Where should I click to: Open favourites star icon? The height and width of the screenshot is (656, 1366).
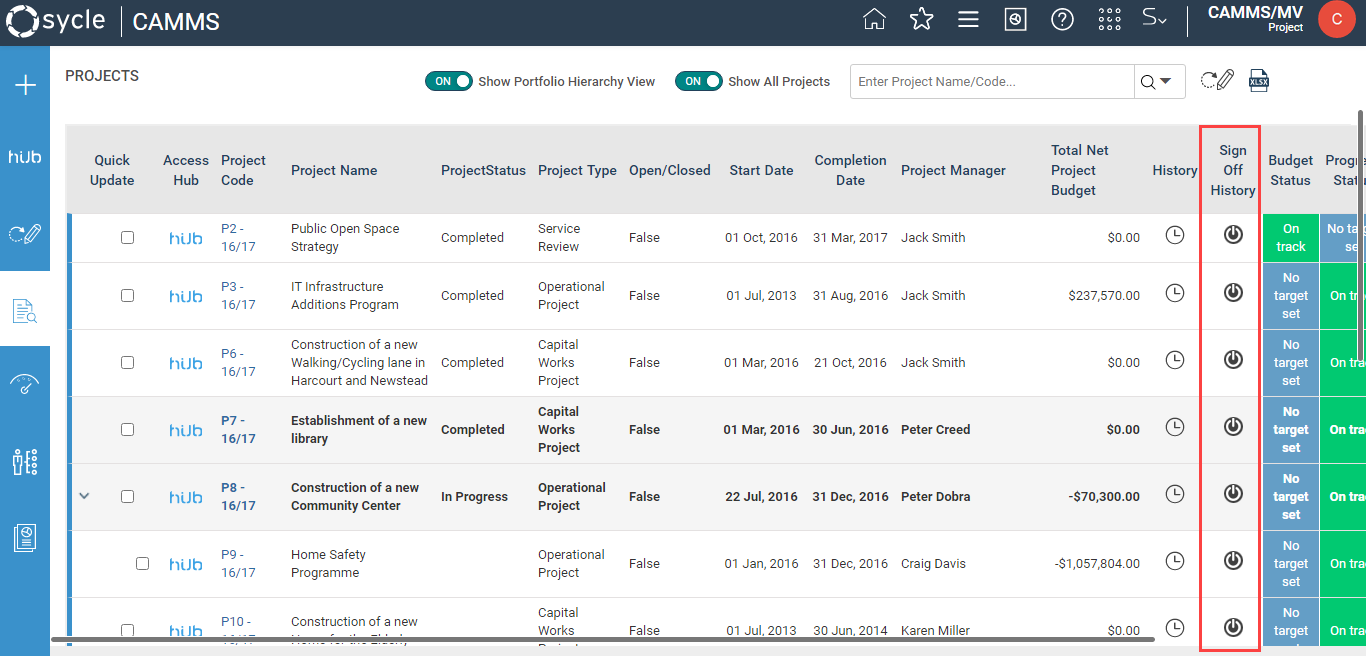click(x=921, y=19)
